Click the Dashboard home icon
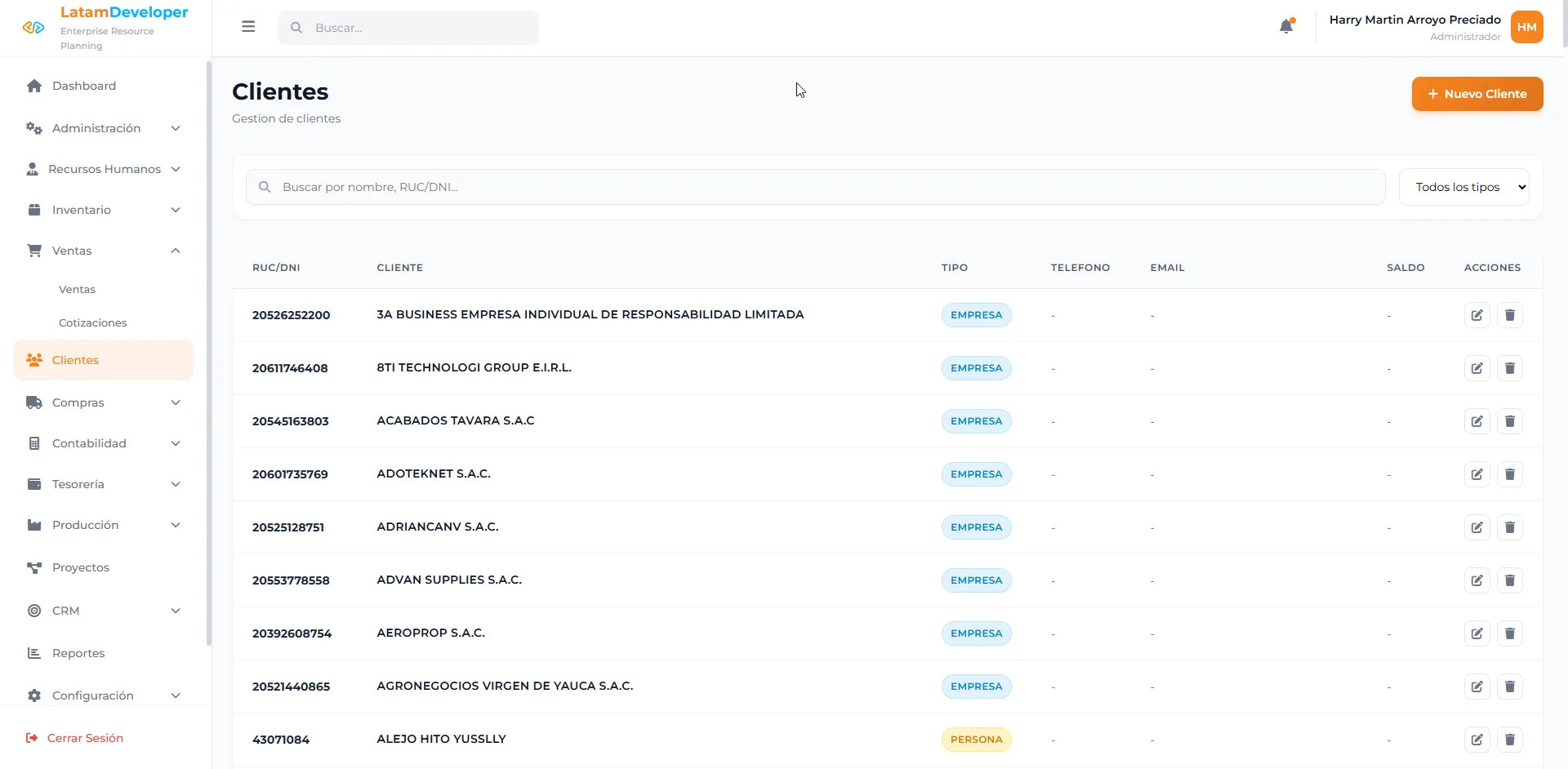Screen dimensions: 1568x769 point(34,86)
